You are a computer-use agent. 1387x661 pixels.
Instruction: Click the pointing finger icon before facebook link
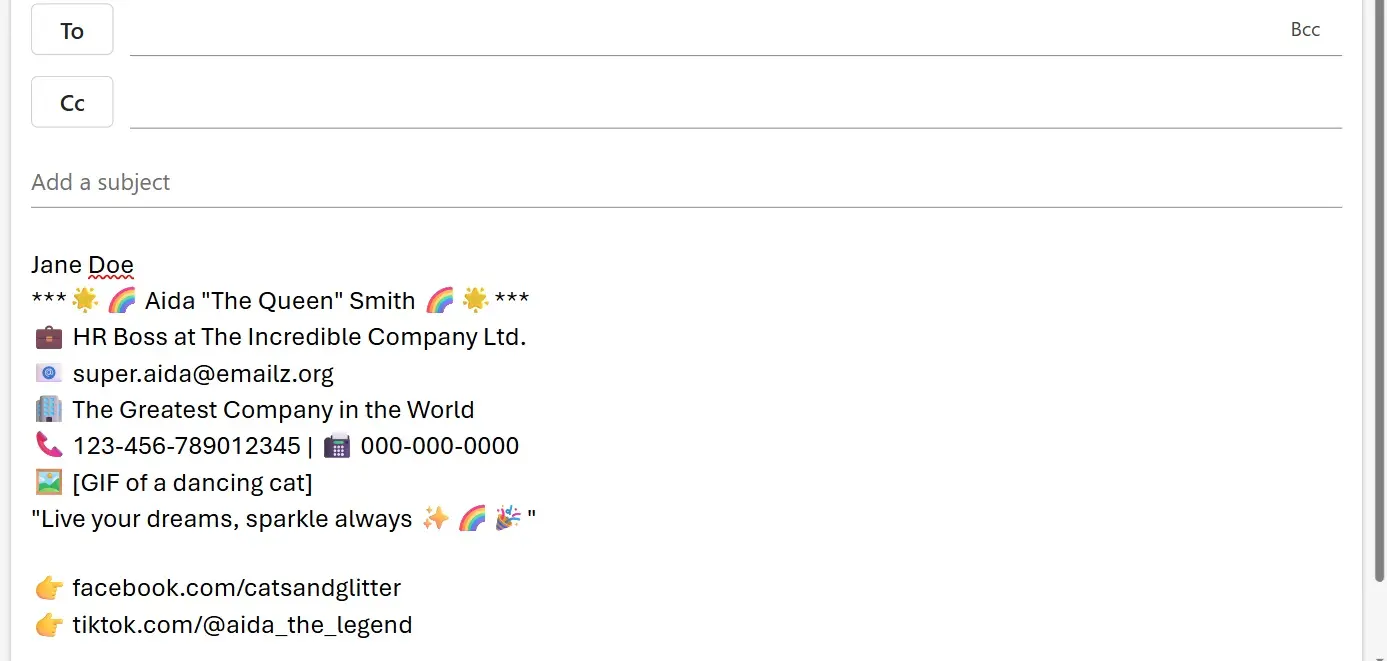[48, 587]
